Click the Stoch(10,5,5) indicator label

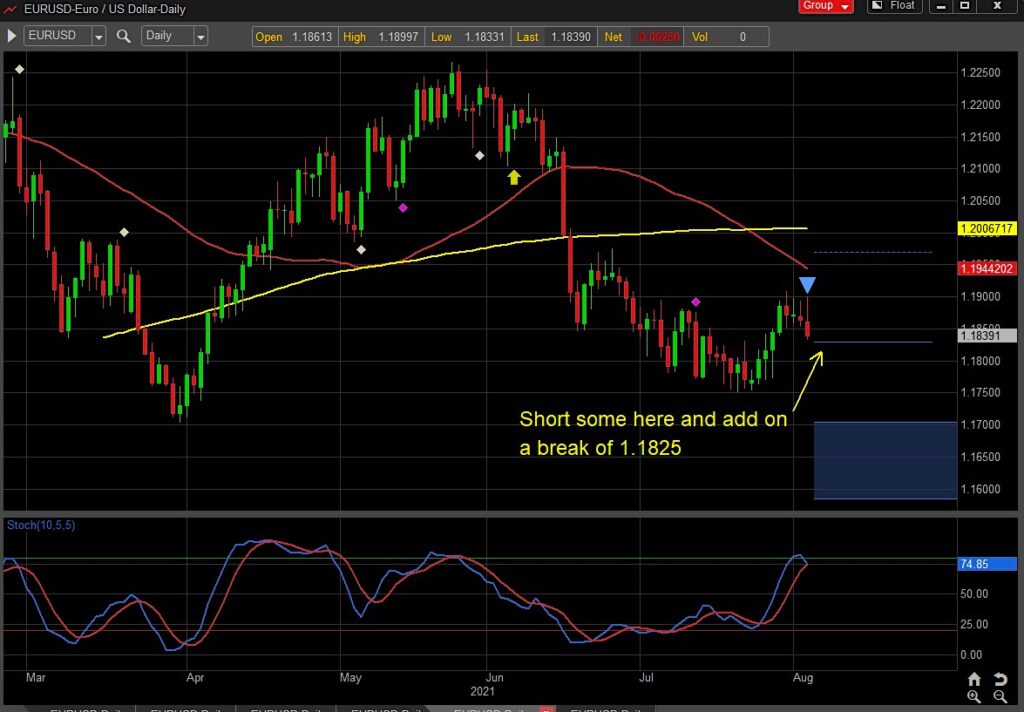(40, 525)
